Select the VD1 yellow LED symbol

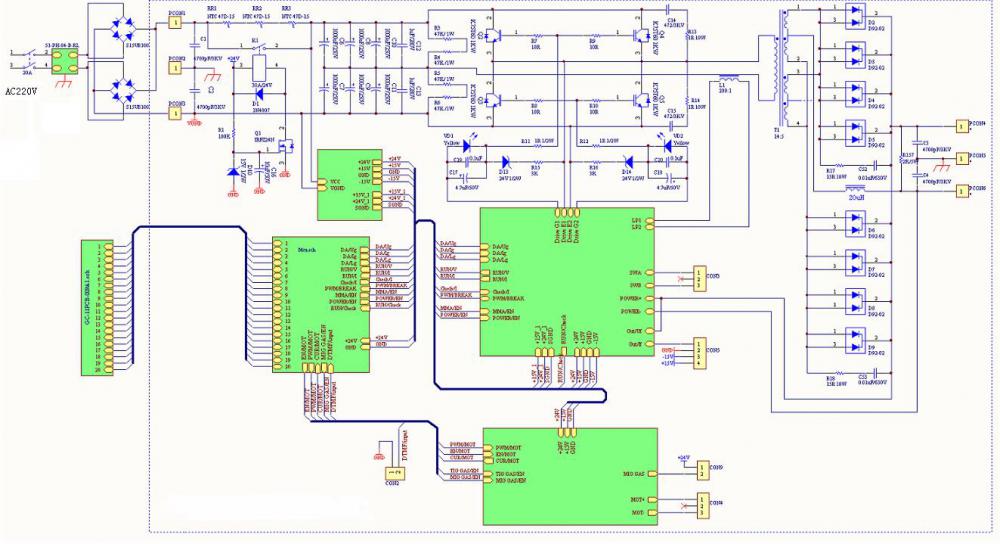(x=467, y=145)
